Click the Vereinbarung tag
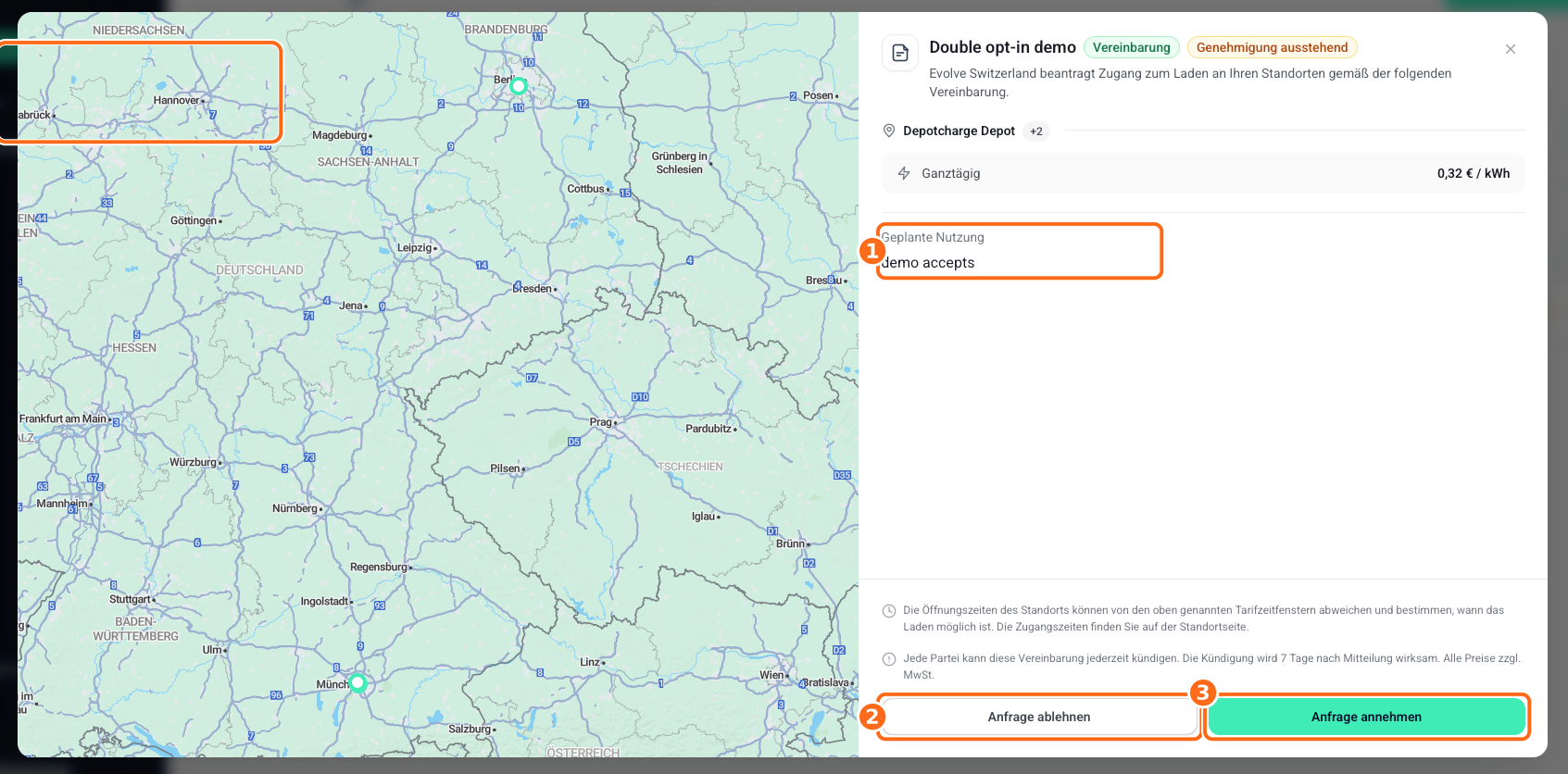1568x774 pixels. (1131, 47)
